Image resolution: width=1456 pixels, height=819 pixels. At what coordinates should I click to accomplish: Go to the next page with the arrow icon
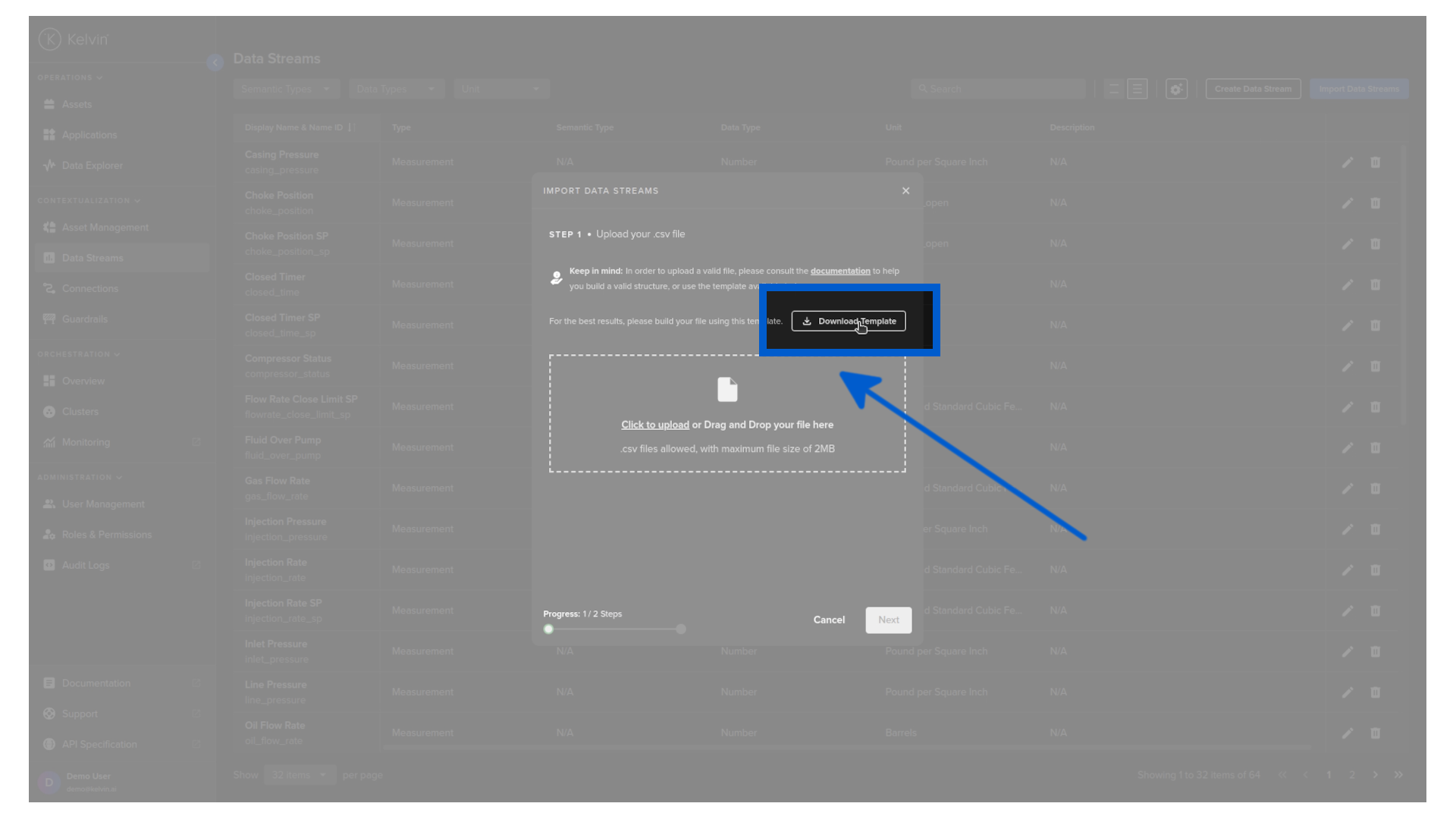(x=1375, y=775)
